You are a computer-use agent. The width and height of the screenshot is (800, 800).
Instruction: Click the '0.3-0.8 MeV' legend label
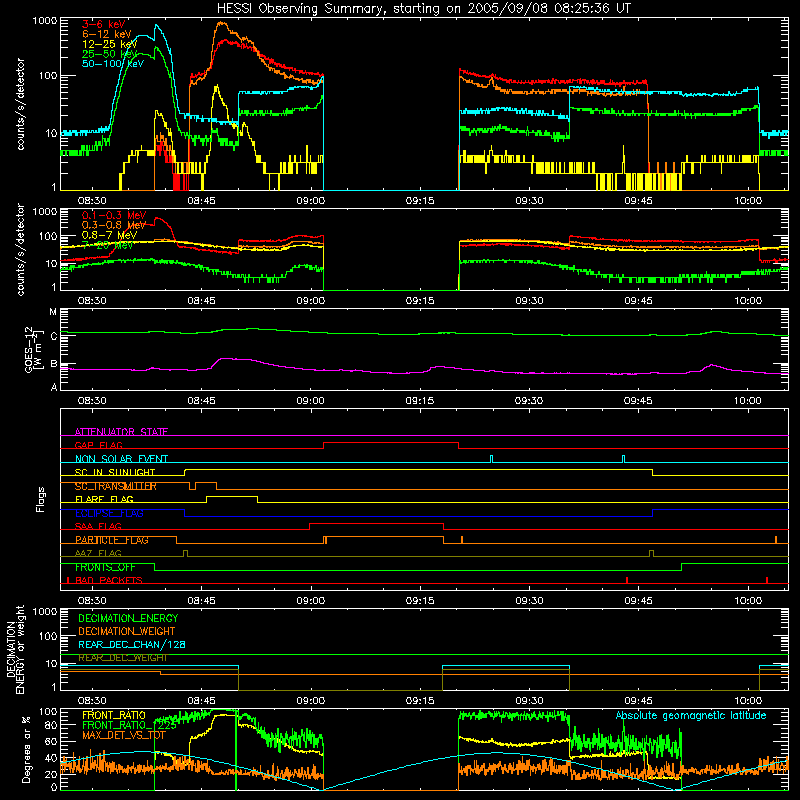[x=114, y=225]
